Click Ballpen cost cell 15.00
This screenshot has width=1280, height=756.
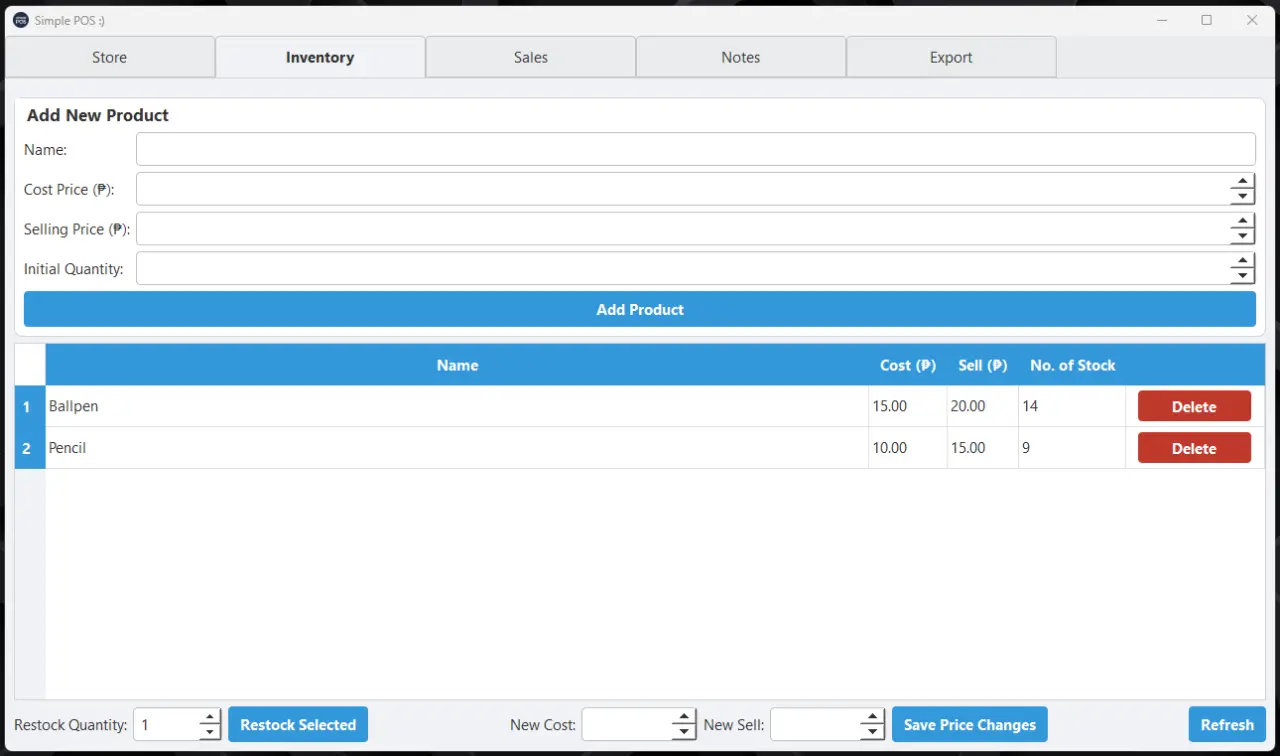click(x=908, y=406)
